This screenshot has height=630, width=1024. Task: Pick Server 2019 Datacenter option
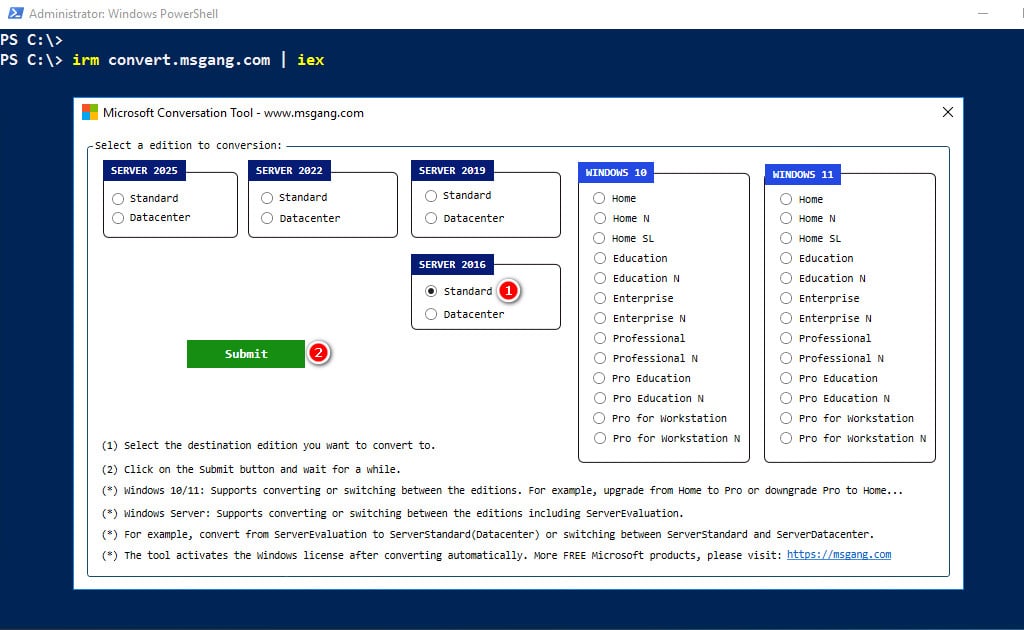431,218
